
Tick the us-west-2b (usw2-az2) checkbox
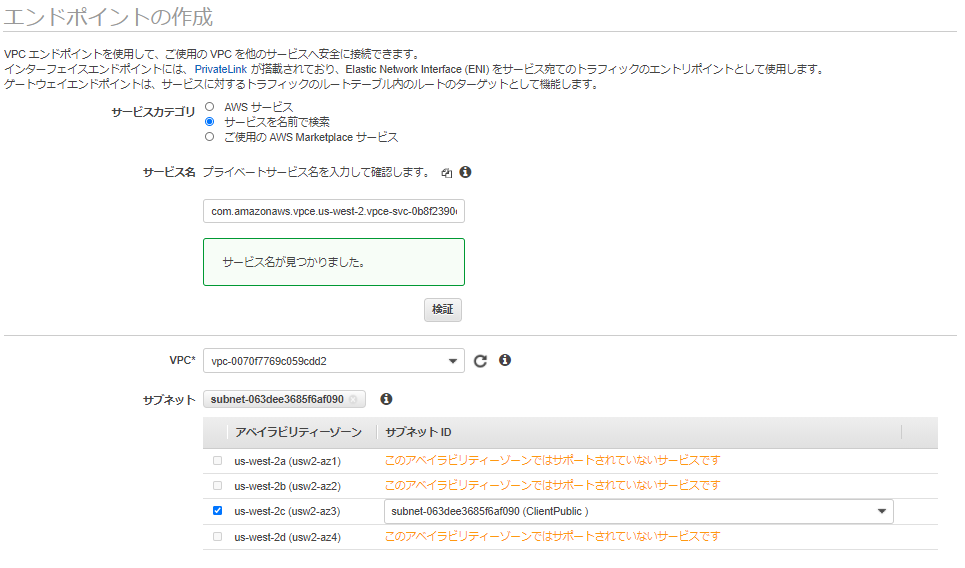(x=217, y=486)
